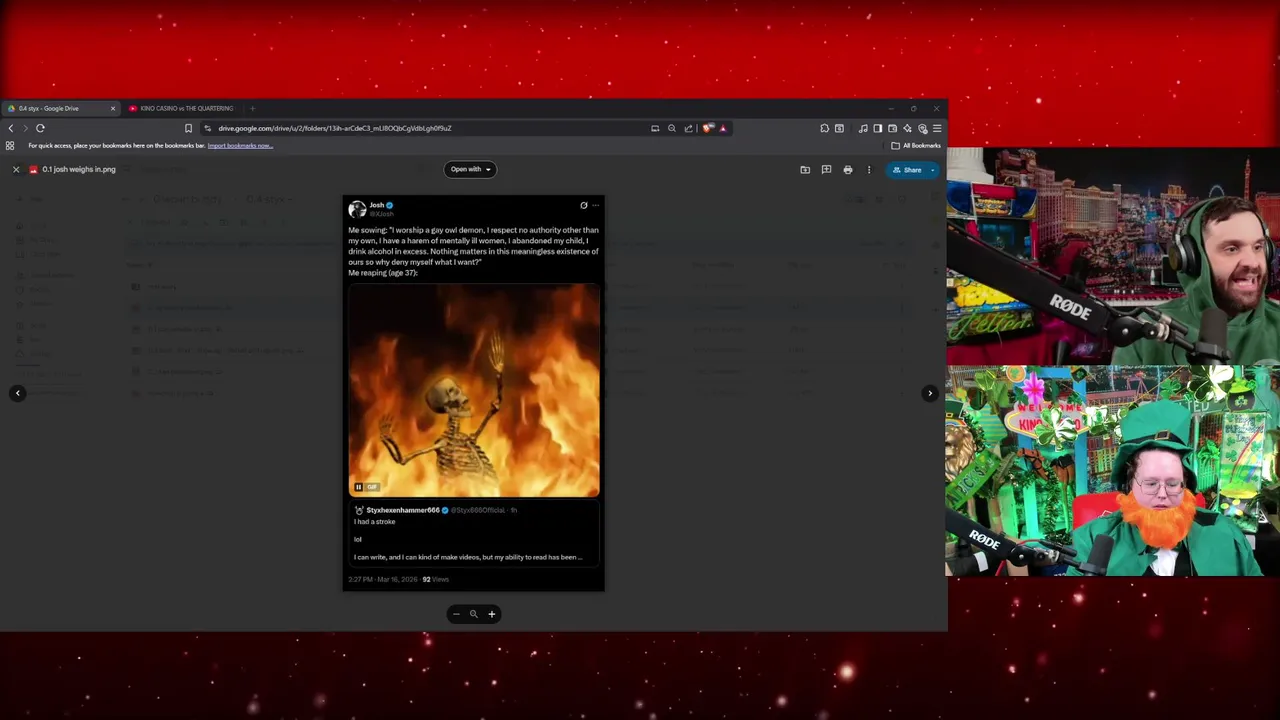Go to the next file in preview
Image resolution: width=1280 pixels, height=720 pixels.
[930, 393]
